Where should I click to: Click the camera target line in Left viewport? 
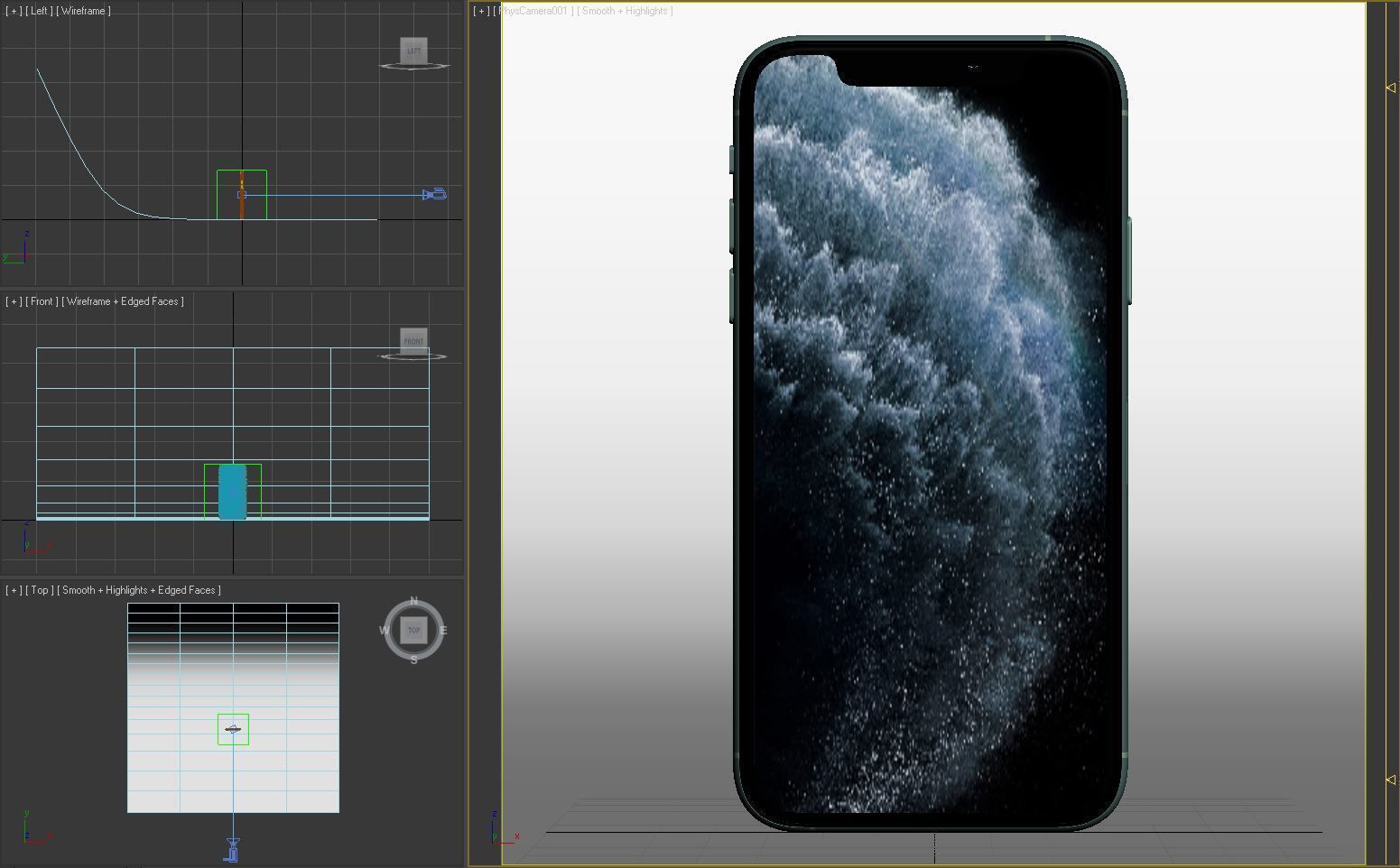point(334,195)
